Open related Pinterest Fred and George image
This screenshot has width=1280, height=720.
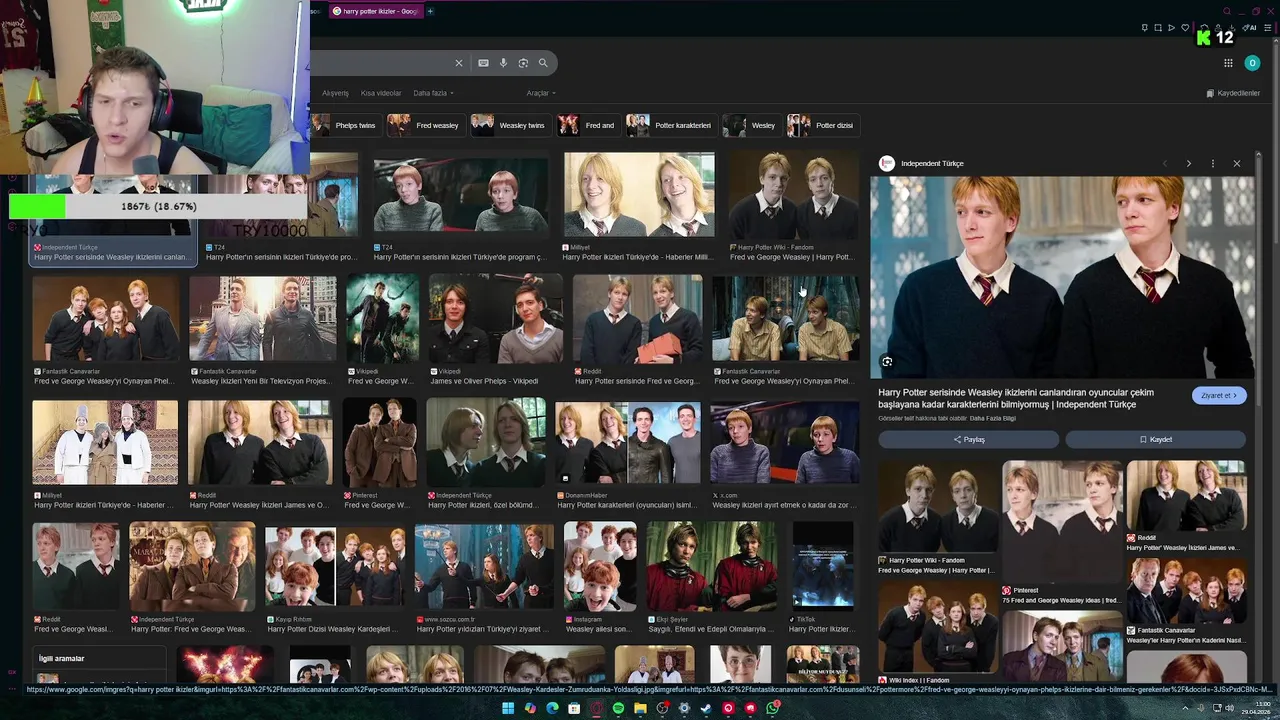point(1062,521)
